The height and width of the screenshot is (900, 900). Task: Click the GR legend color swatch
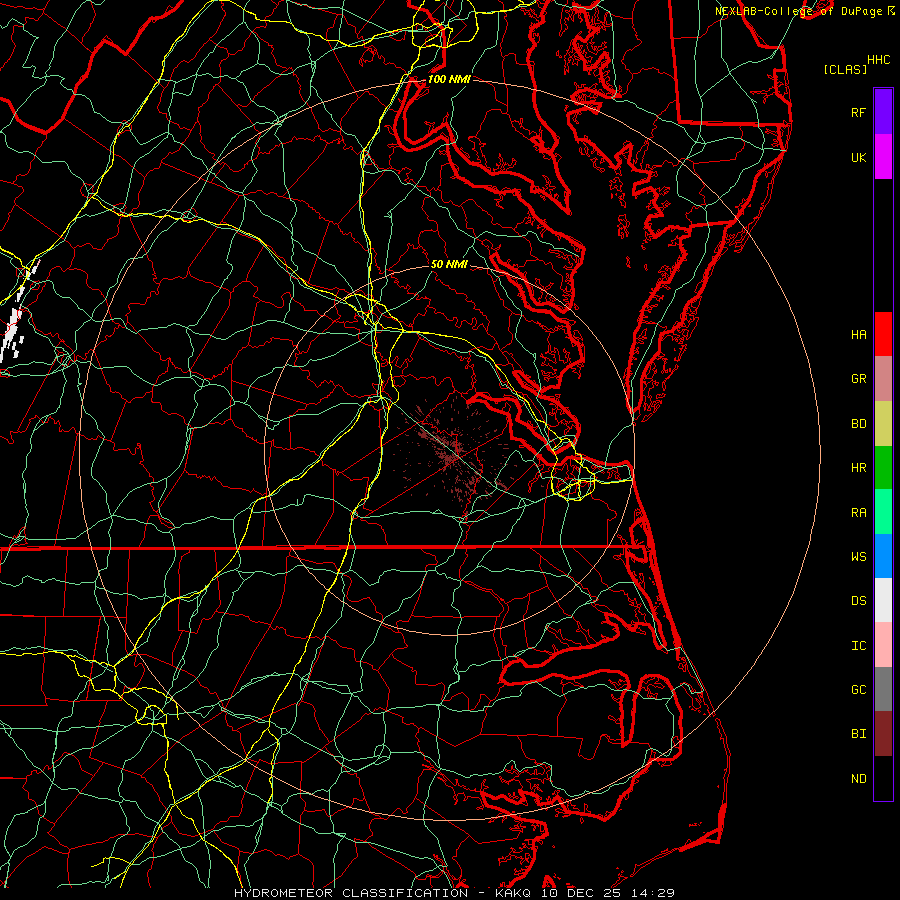(x=883, y=379)
